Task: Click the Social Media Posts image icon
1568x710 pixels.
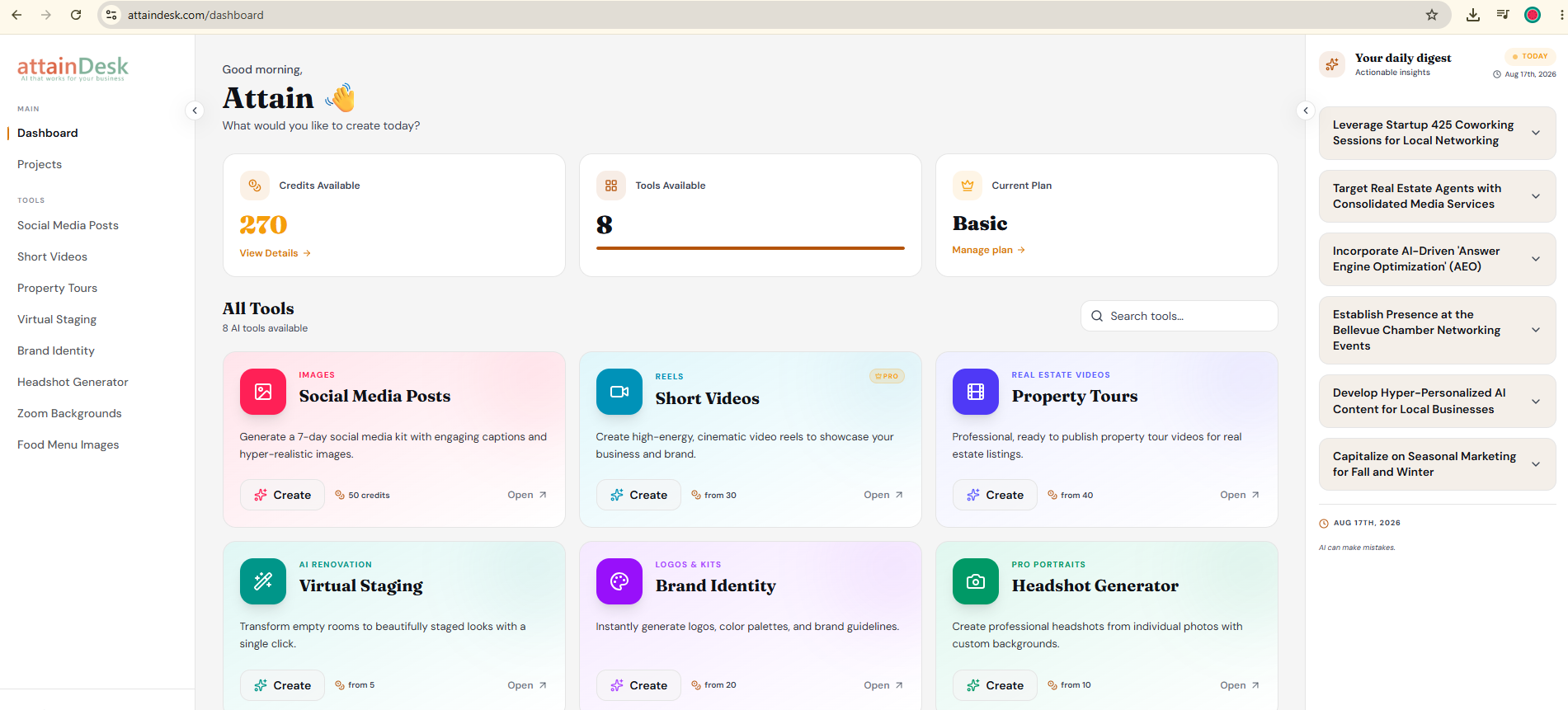Action: [x=263, y=392]
